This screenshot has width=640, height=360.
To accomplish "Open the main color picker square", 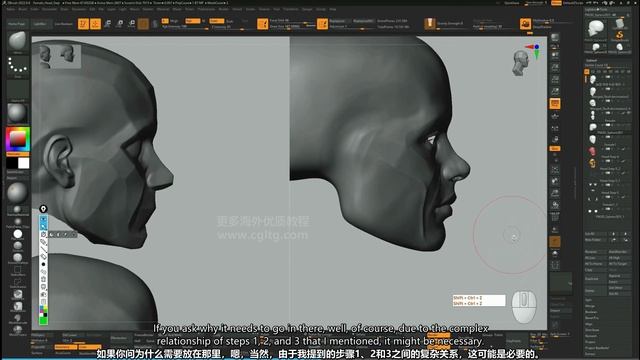I will pos(18,139).
